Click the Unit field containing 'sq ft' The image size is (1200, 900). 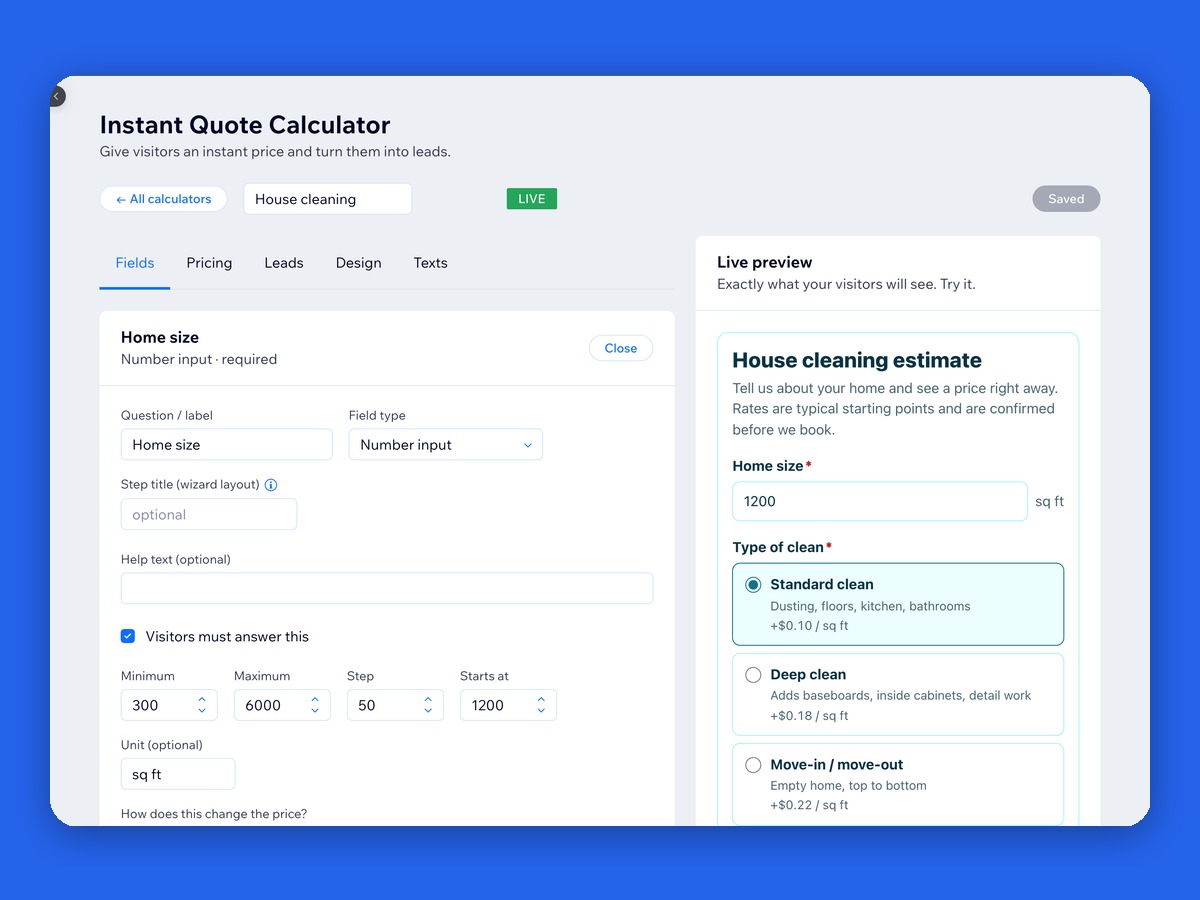178,774
